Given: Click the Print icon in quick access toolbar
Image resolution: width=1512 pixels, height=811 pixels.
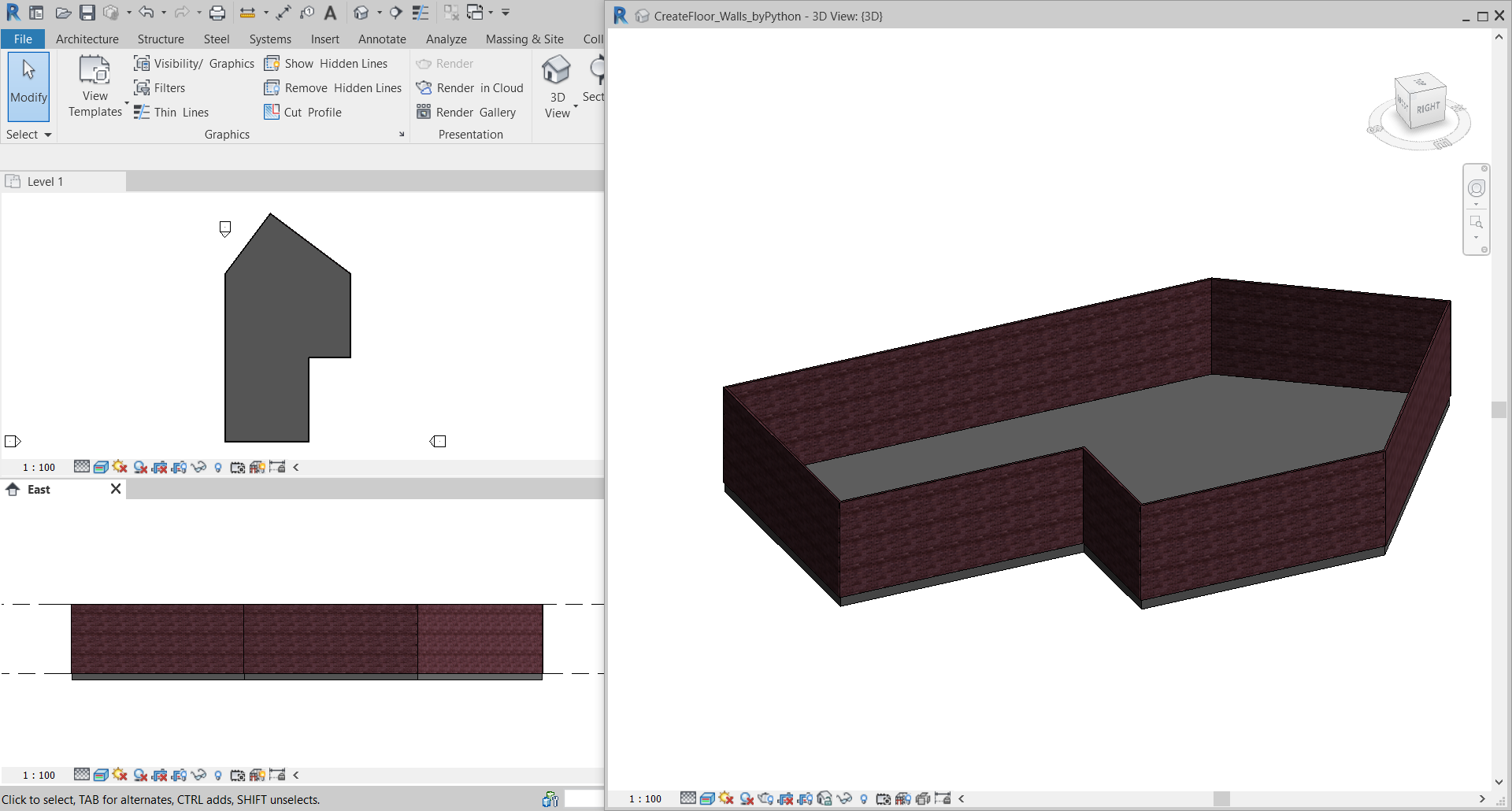Looking at the screenshot, I should (217, 13).
